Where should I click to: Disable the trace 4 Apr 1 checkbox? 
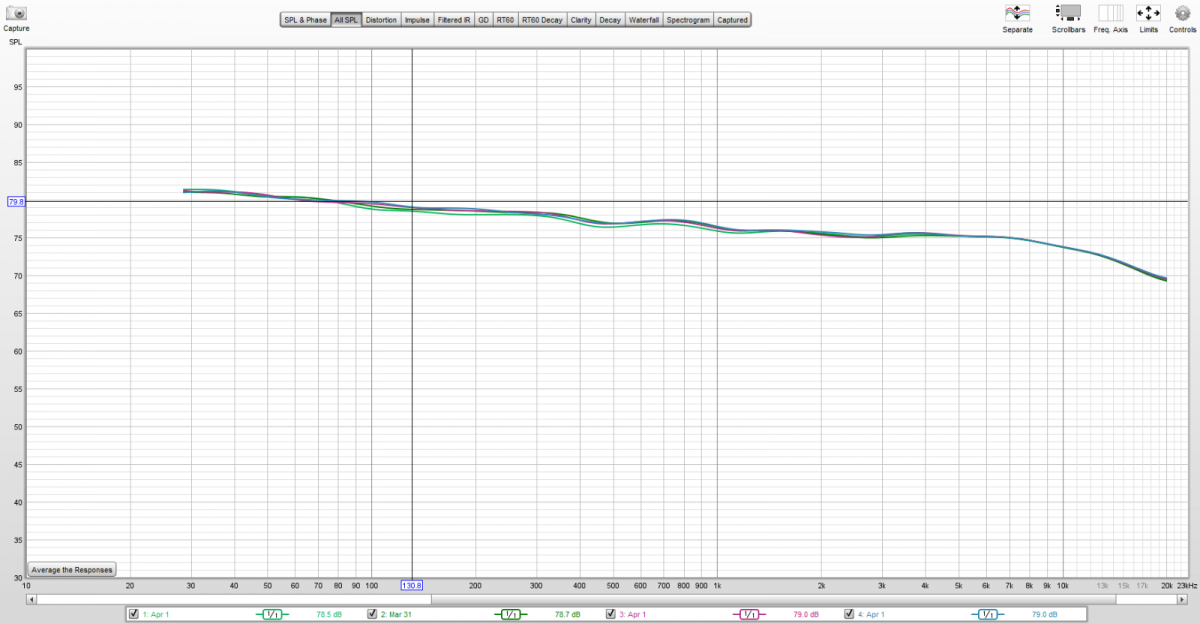[x=849, y=614]
